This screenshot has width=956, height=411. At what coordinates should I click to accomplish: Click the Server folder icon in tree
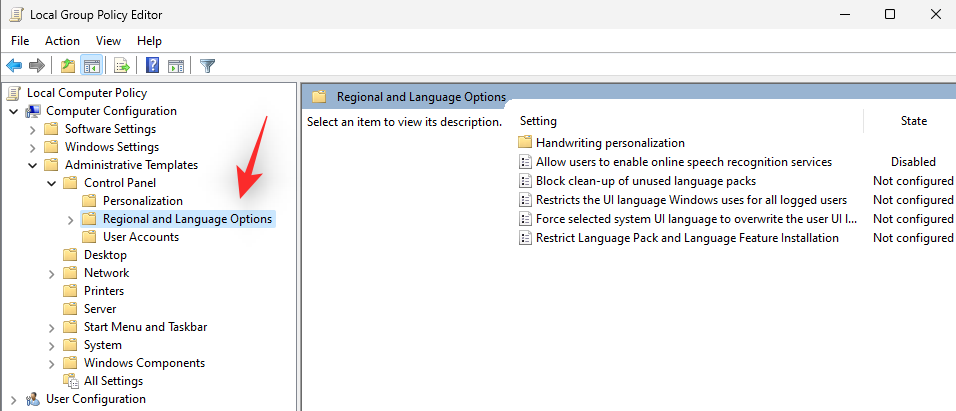(71, 309)
